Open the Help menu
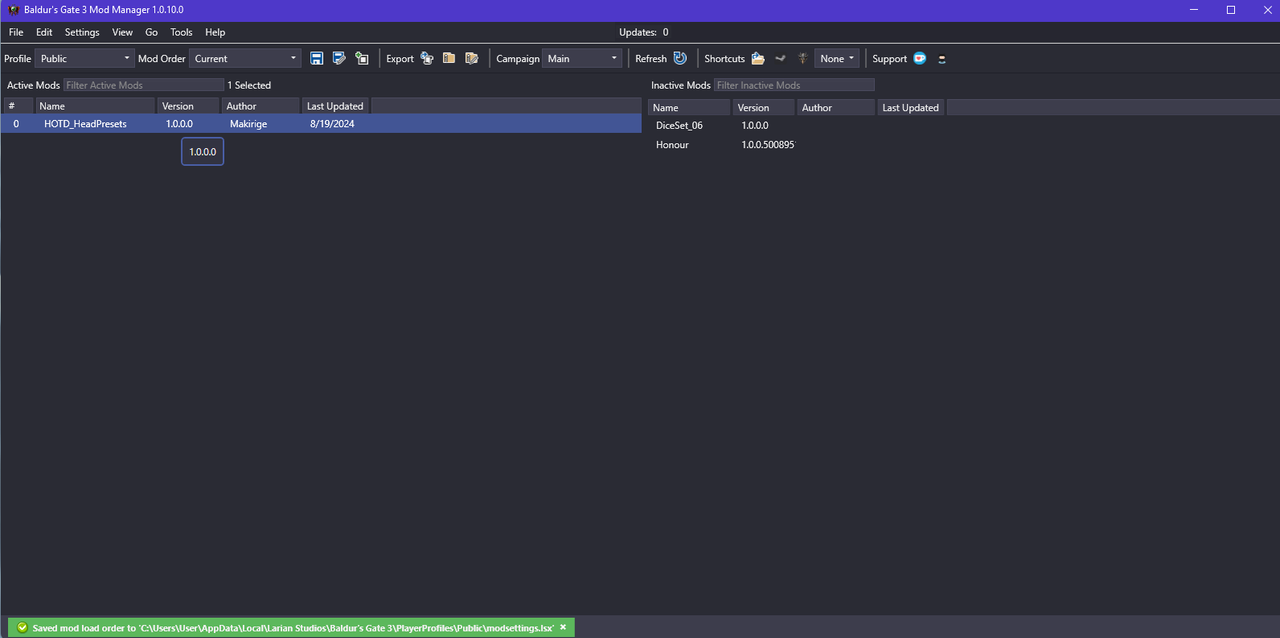 [215, 32]
